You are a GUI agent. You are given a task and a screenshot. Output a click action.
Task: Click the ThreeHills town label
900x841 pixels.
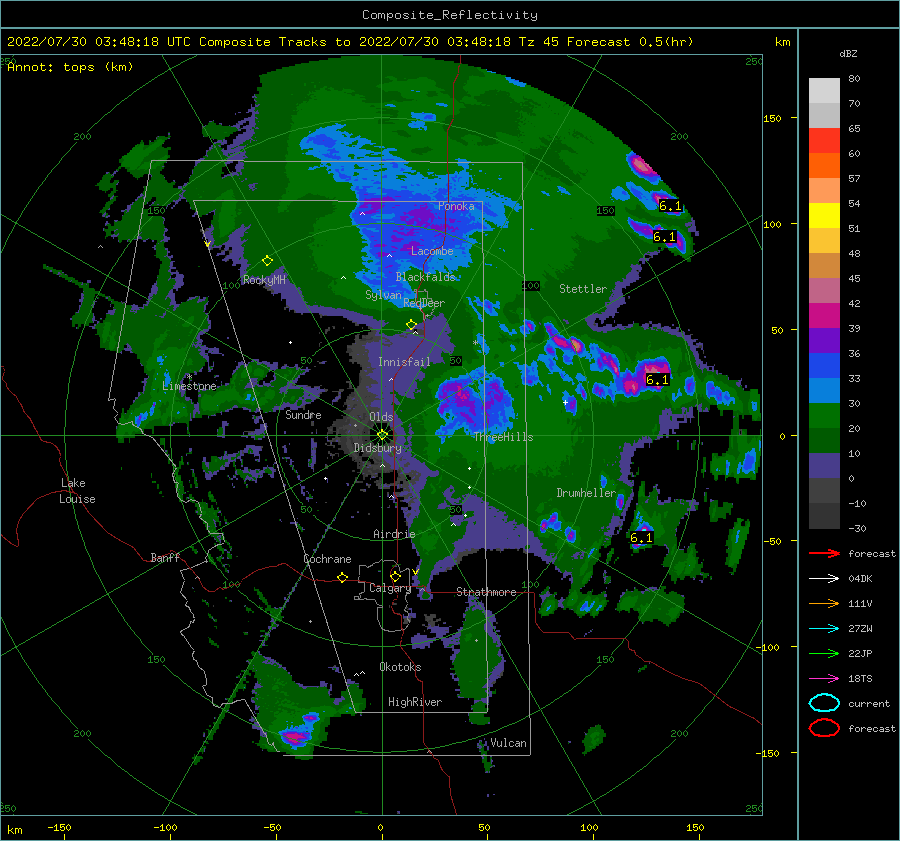point(503,437)
